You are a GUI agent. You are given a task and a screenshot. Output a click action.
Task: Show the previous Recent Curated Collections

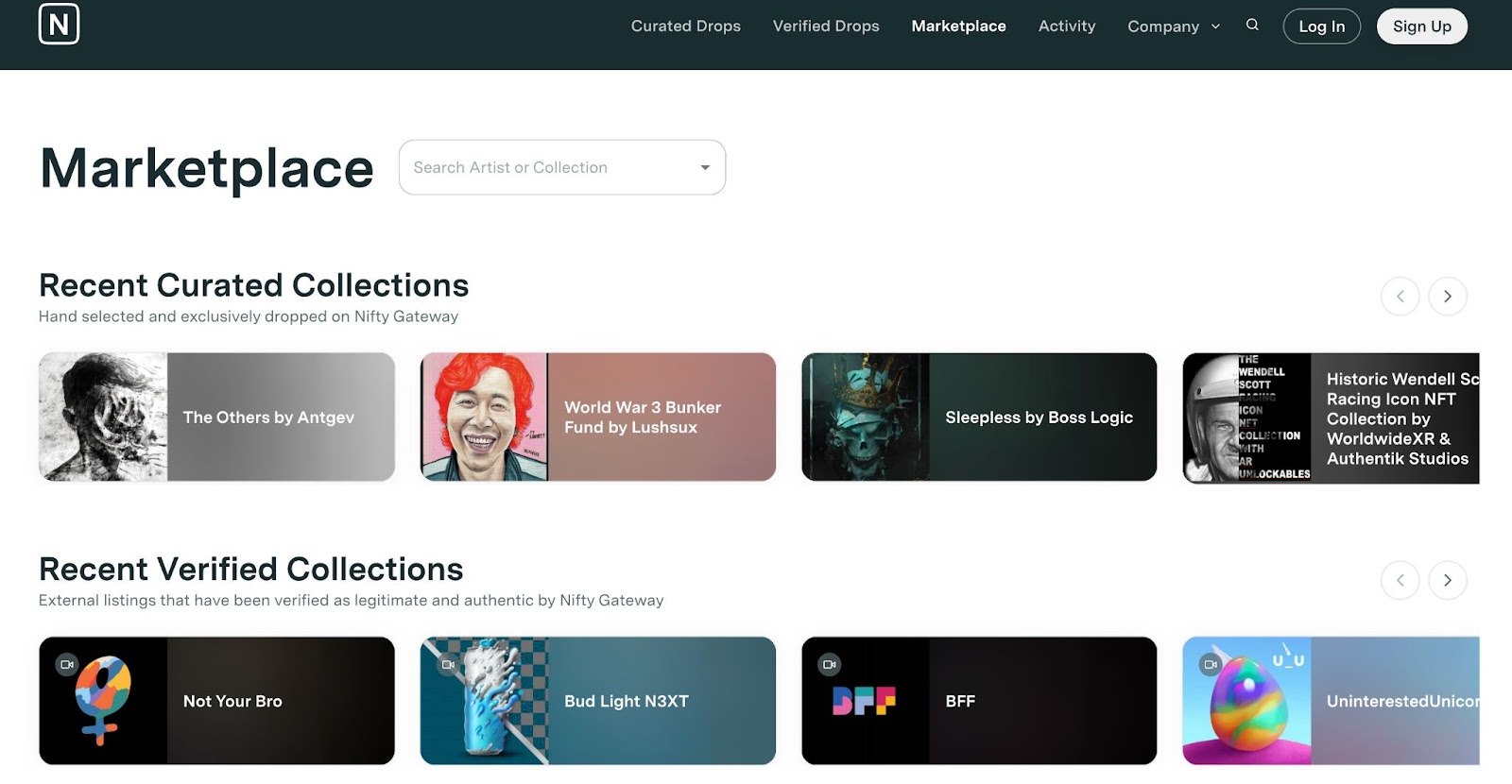coord(1400,297)
